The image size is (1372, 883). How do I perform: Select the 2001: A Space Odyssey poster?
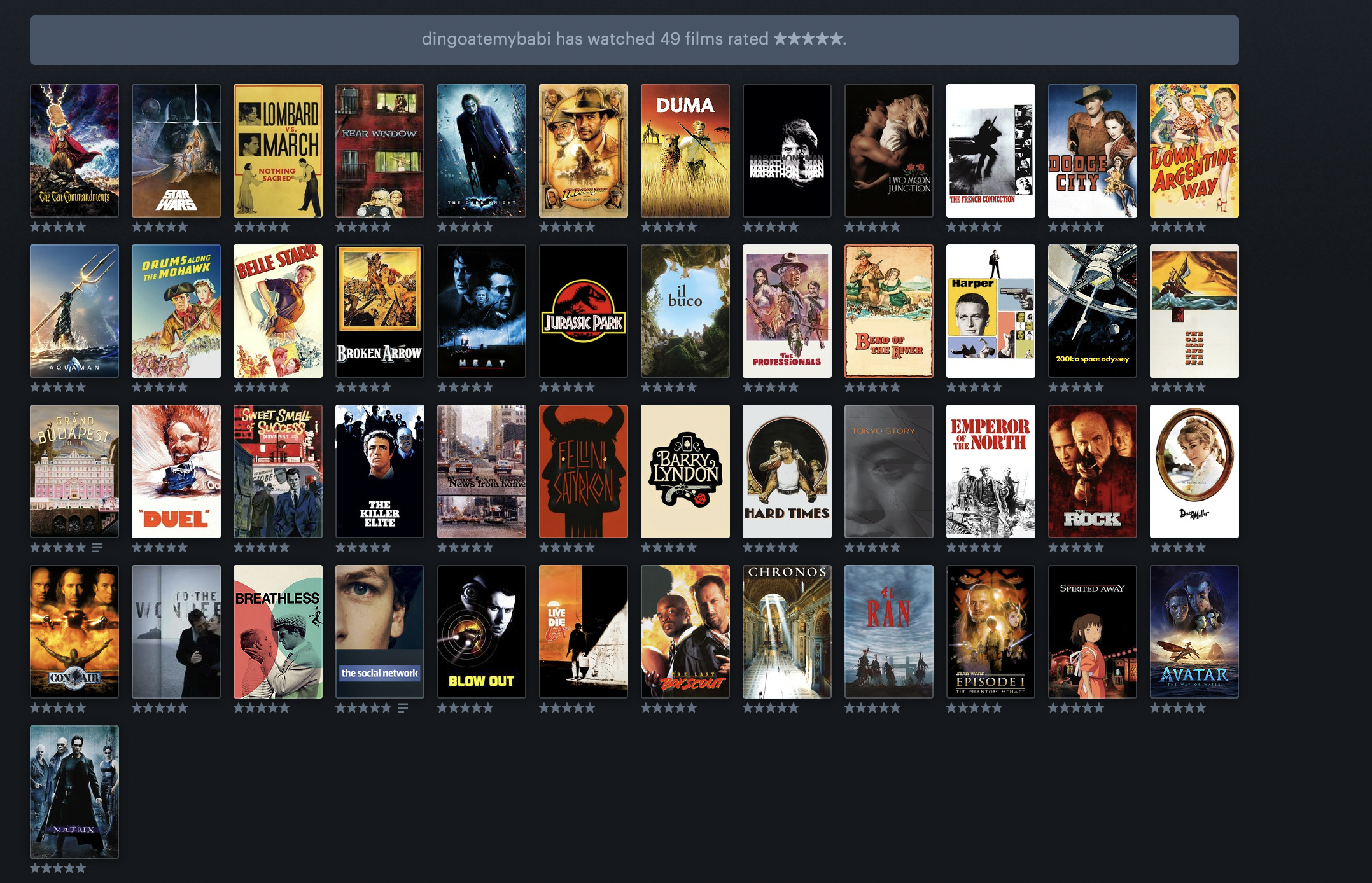[1093, 311]
